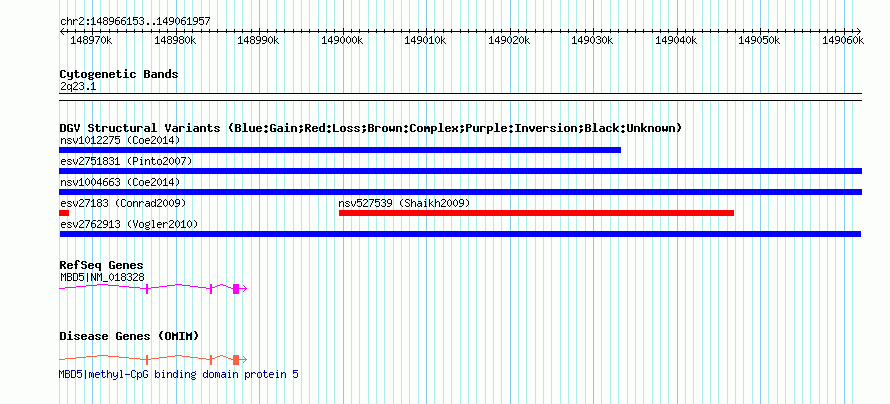890x404 pixels.
Task: Click the 149040k ruler tick label
Action: tap(677, 40)
